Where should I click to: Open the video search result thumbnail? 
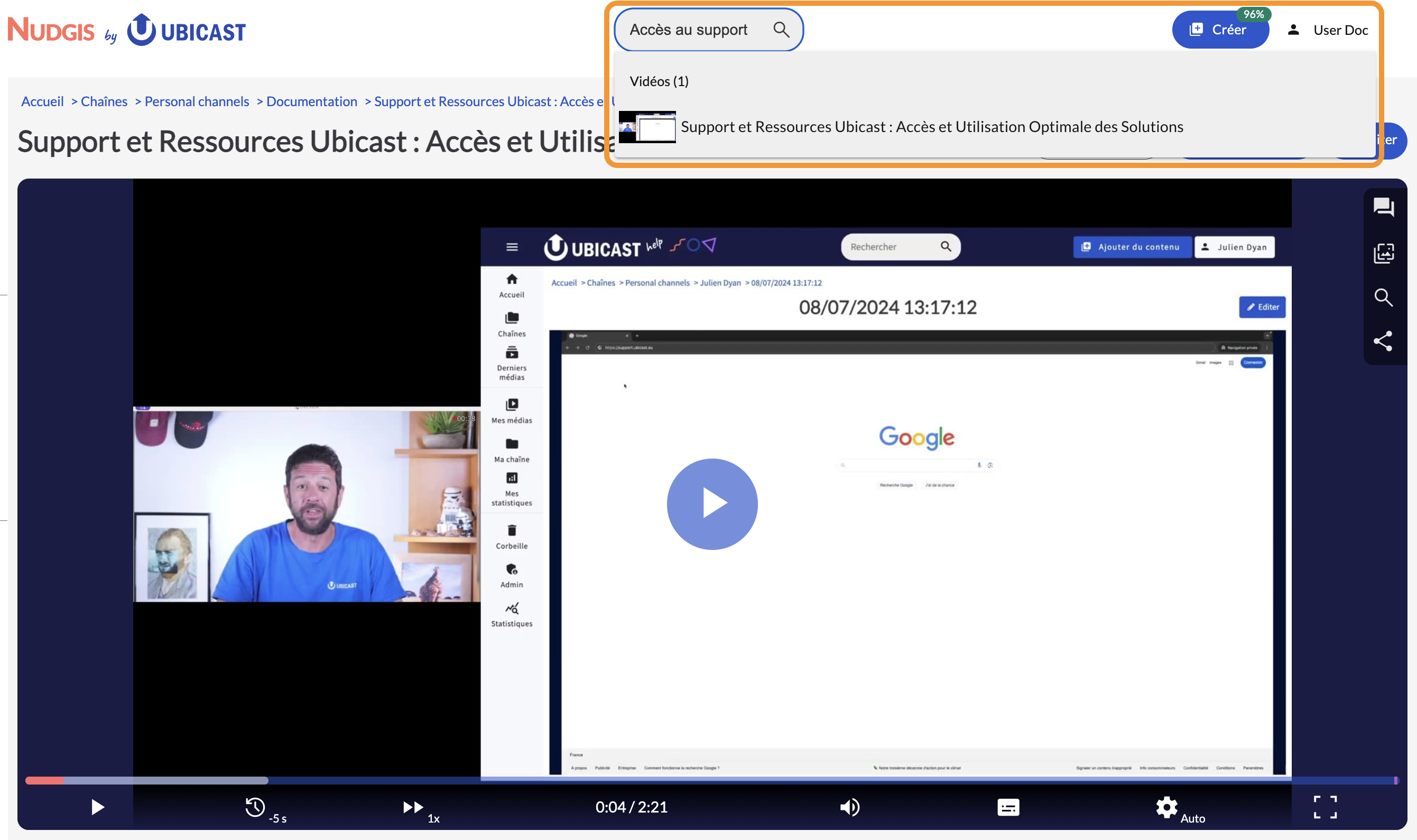point(646,127)
